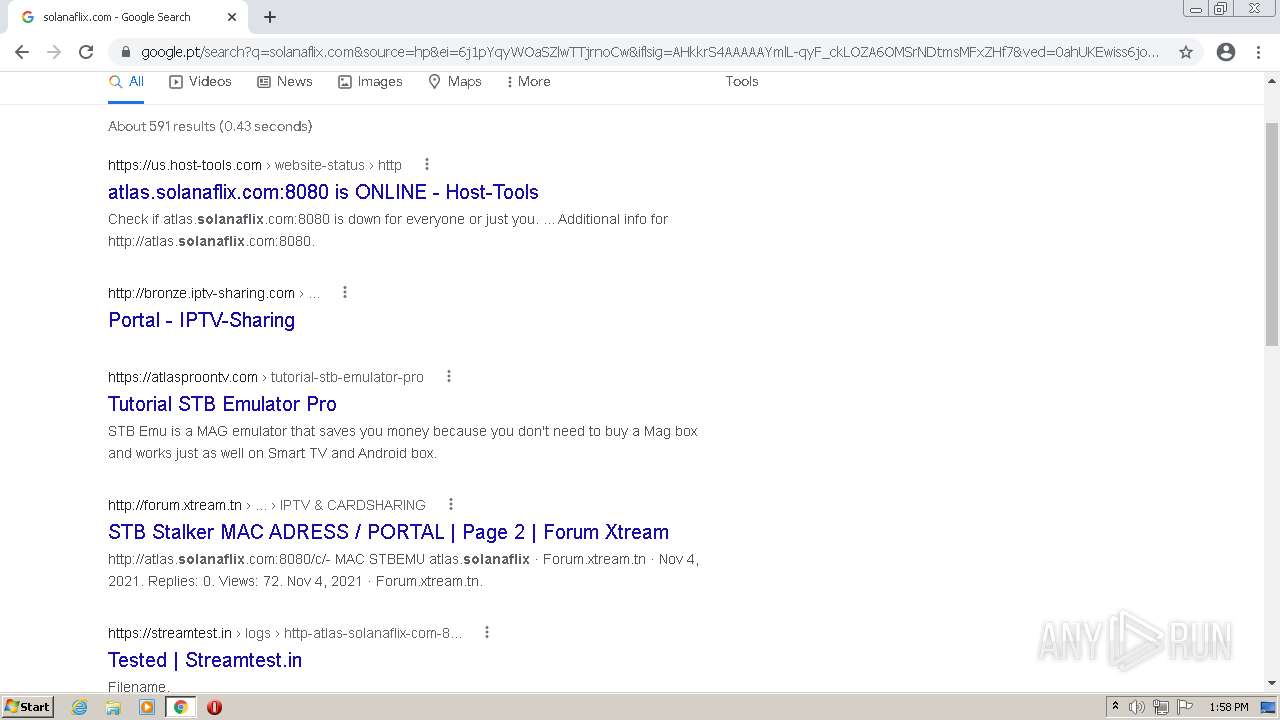Open options for atlasproontv.com result
This screenshot has width=1280, height=720.
[449, 377]
